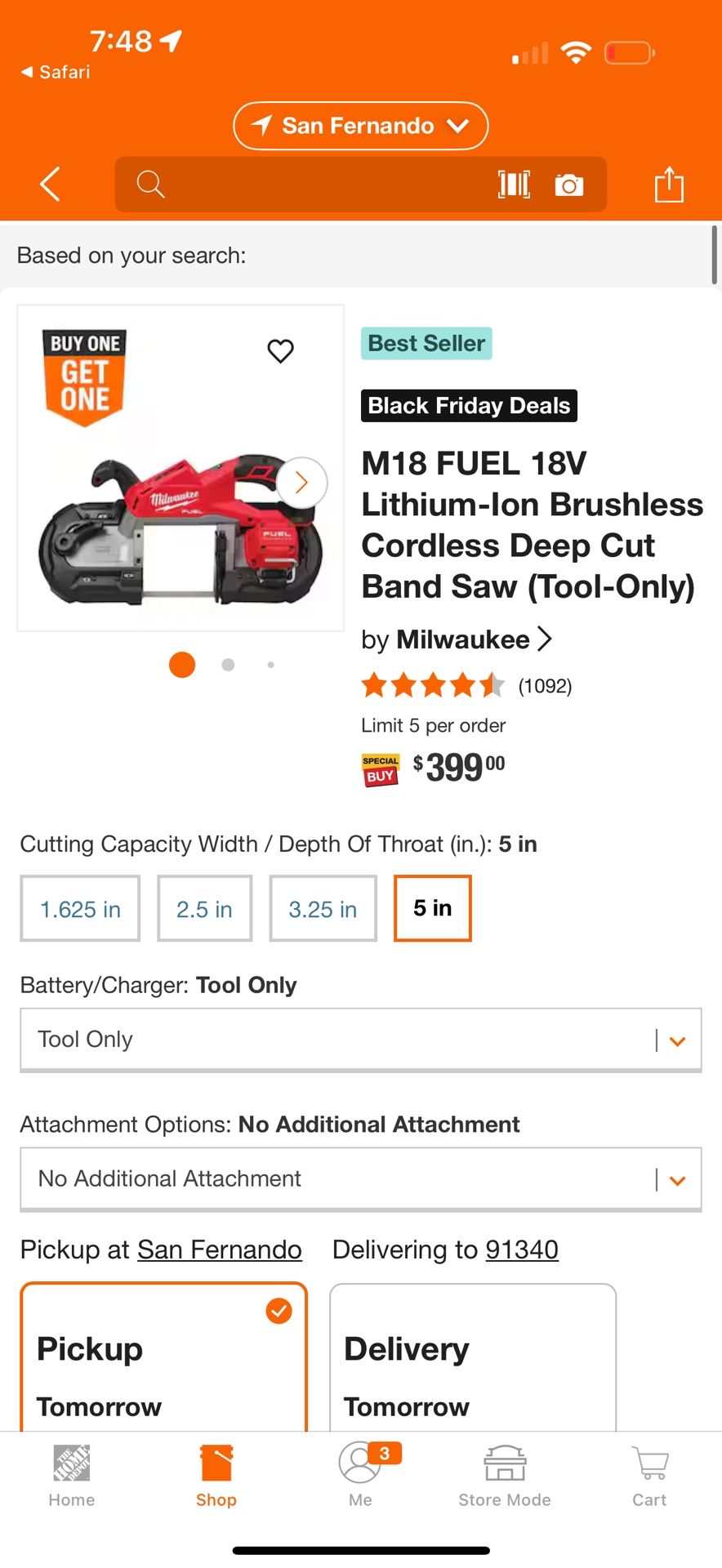The image size is (722, 1568).
Task: Open the Cart tab
Action: tap(649, 1476)
